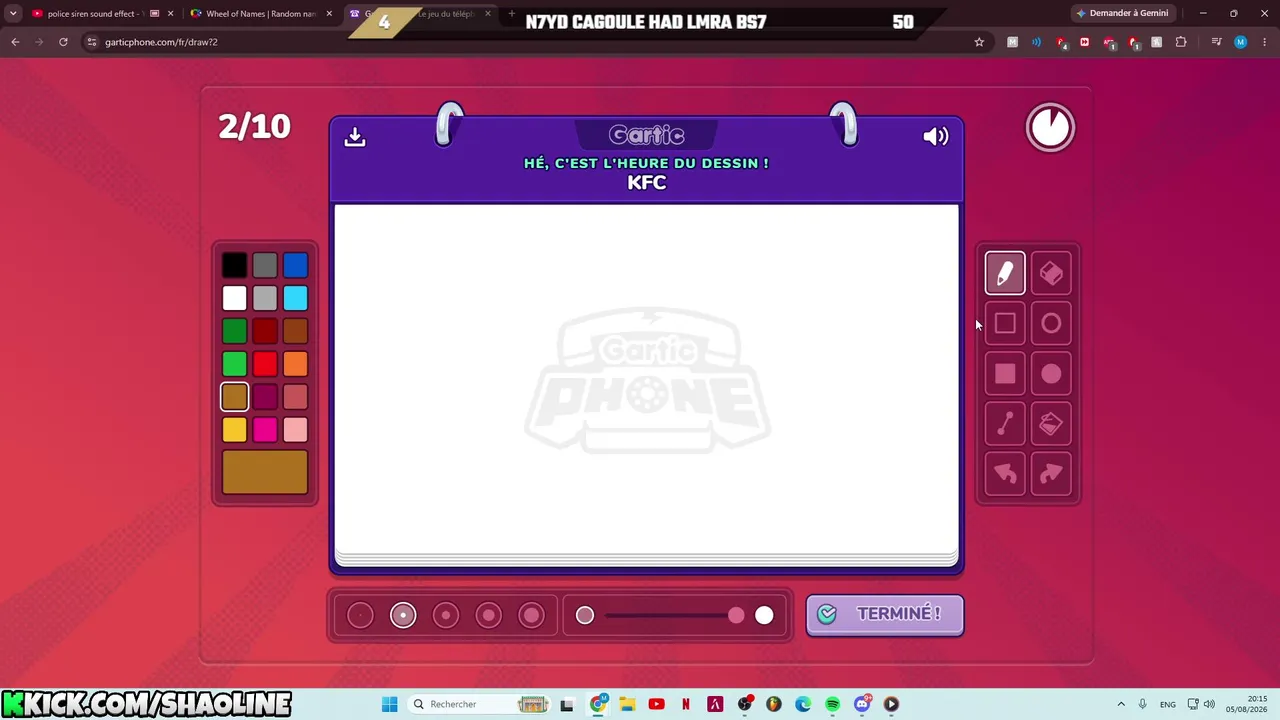1280x720 pixels.
Task: Pick the dark green color swatch
Action: click(x=234, y=331)
